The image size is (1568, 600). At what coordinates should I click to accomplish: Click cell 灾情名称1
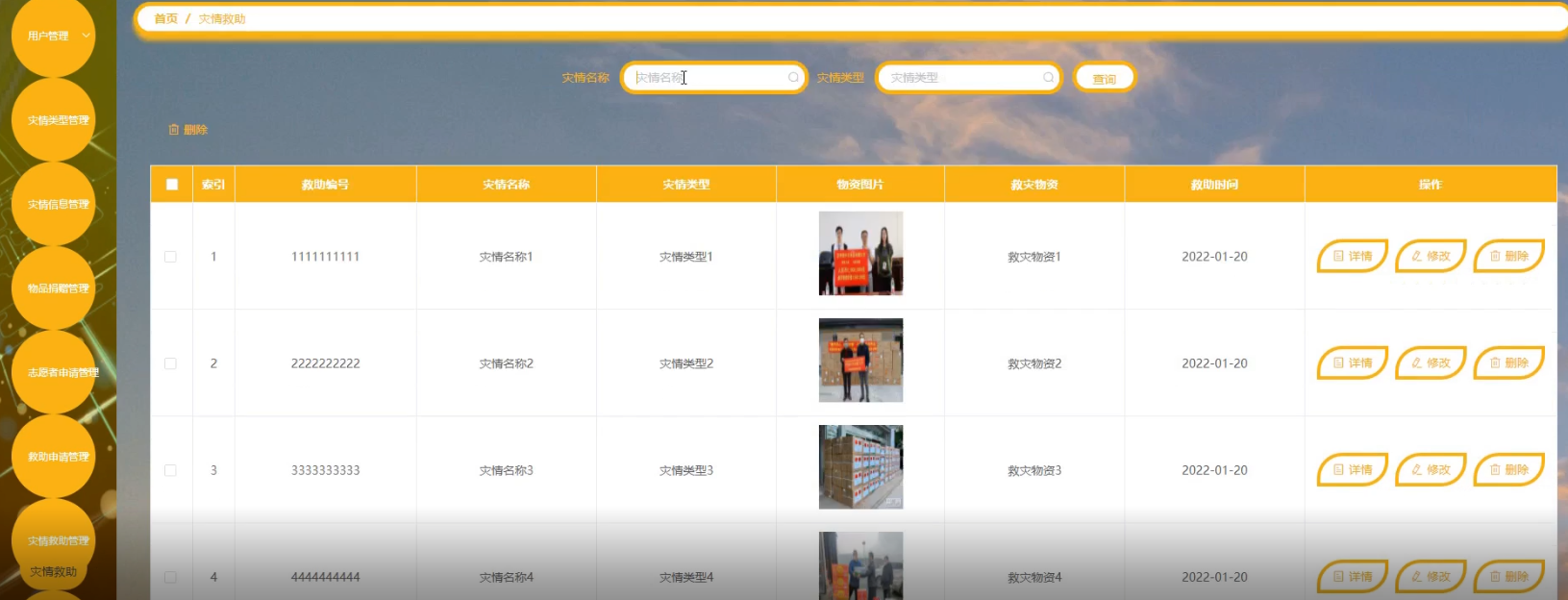(x=507, y=257)
